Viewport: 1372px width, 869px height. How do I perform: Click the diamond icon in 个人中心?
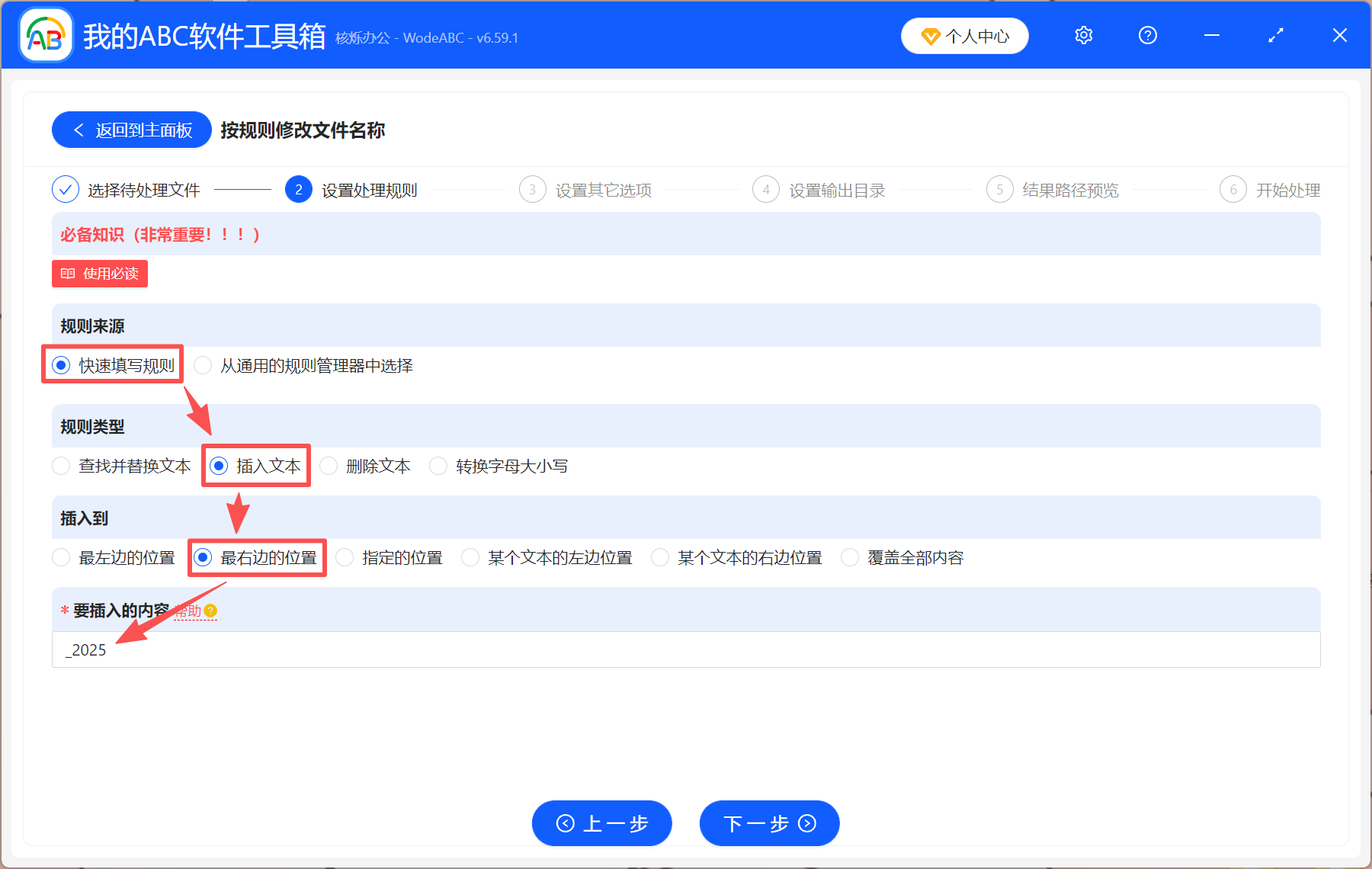931,36
